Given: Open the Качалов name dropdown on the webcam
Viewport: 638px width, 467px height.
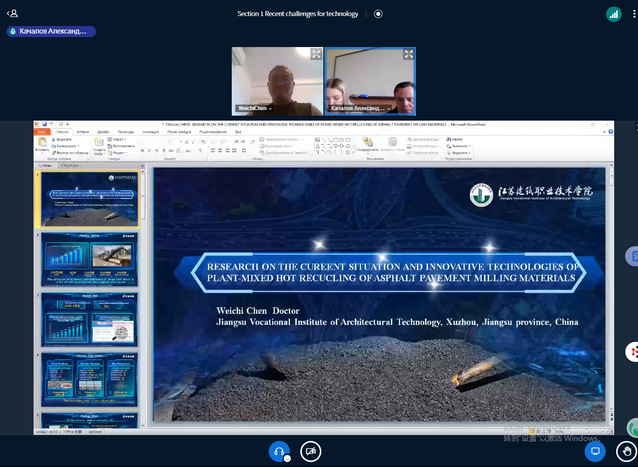Looking at the screenshot, I should point(357,108).
